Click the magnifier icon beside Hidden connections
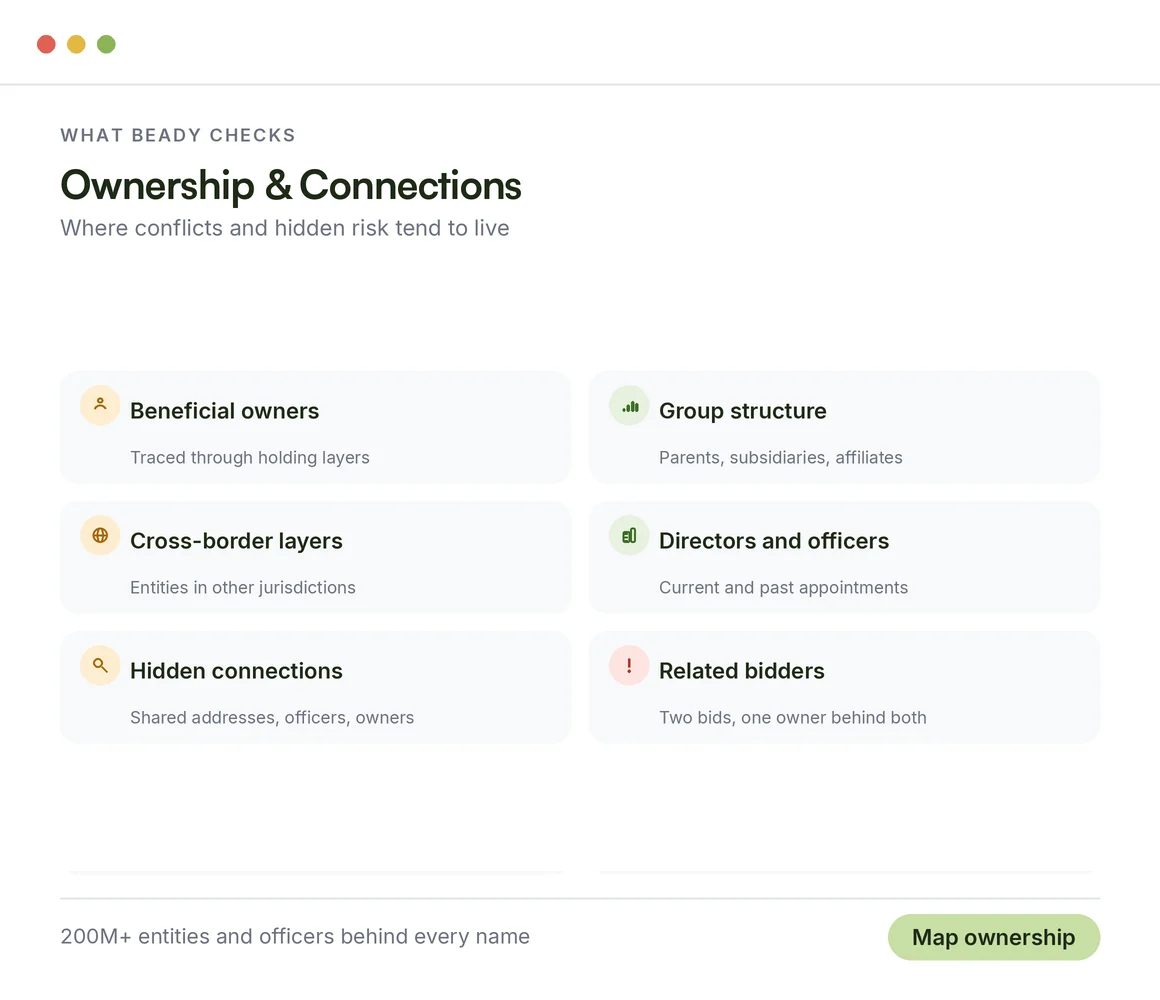 pos(100,665)
